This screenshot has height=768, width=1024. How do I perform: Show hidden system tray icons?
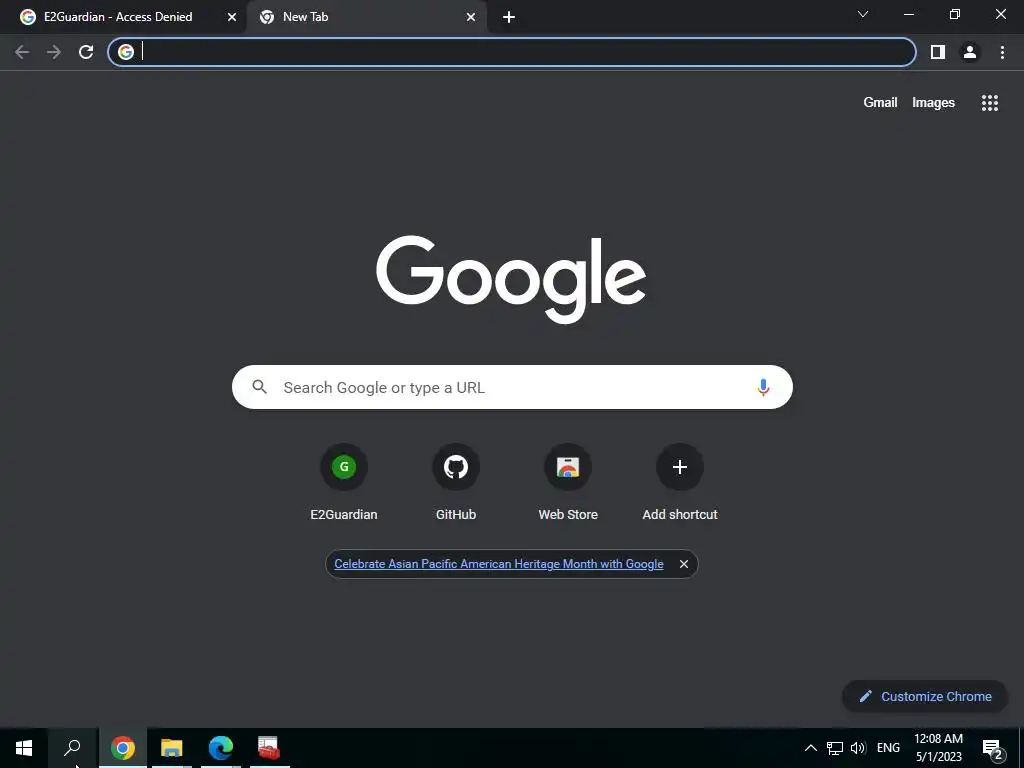[810, 748]
